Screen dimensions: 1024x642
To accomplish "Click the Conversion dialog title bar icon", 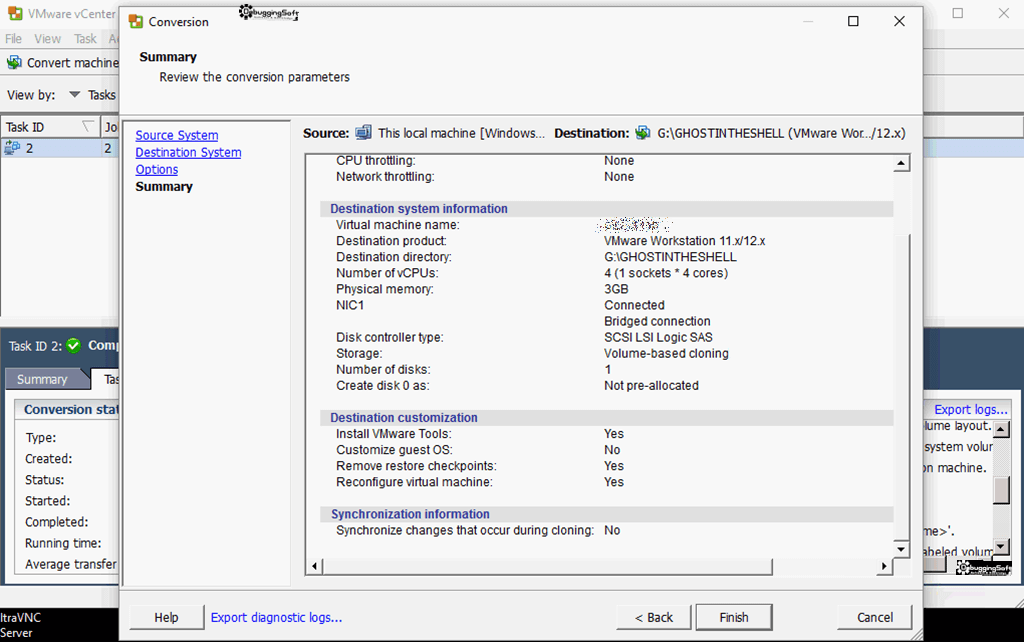I will pyautogui.click(x=136, y=22).
